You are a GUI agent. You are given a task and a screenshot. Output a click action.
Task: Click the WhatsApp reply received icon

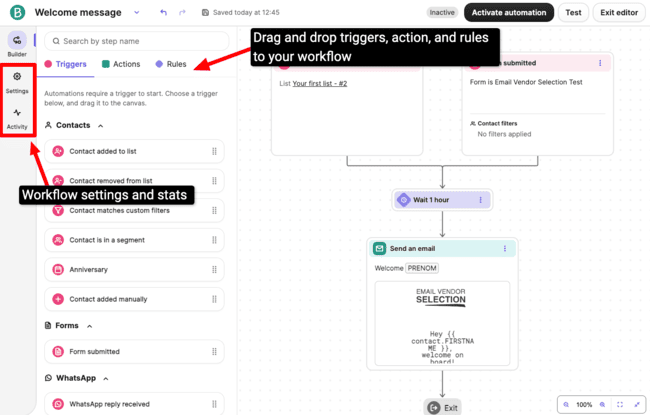(58, 404)
